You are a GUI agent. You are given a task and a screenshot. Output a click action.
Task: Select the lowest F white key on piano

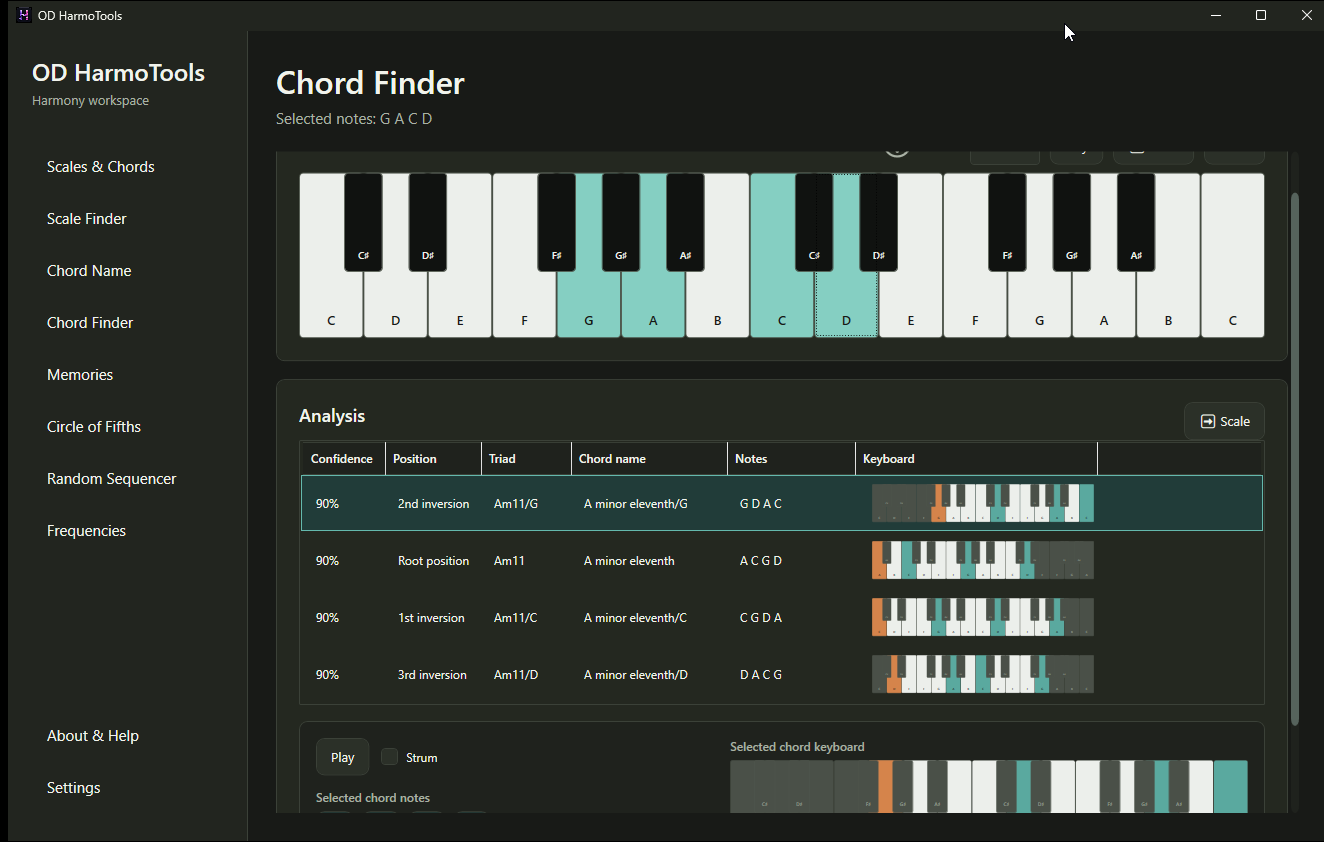pos(524,305)
